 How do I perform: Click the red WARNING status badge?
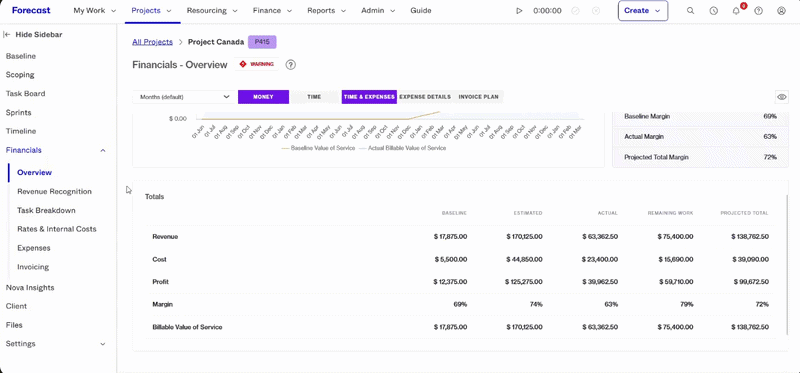257,64
